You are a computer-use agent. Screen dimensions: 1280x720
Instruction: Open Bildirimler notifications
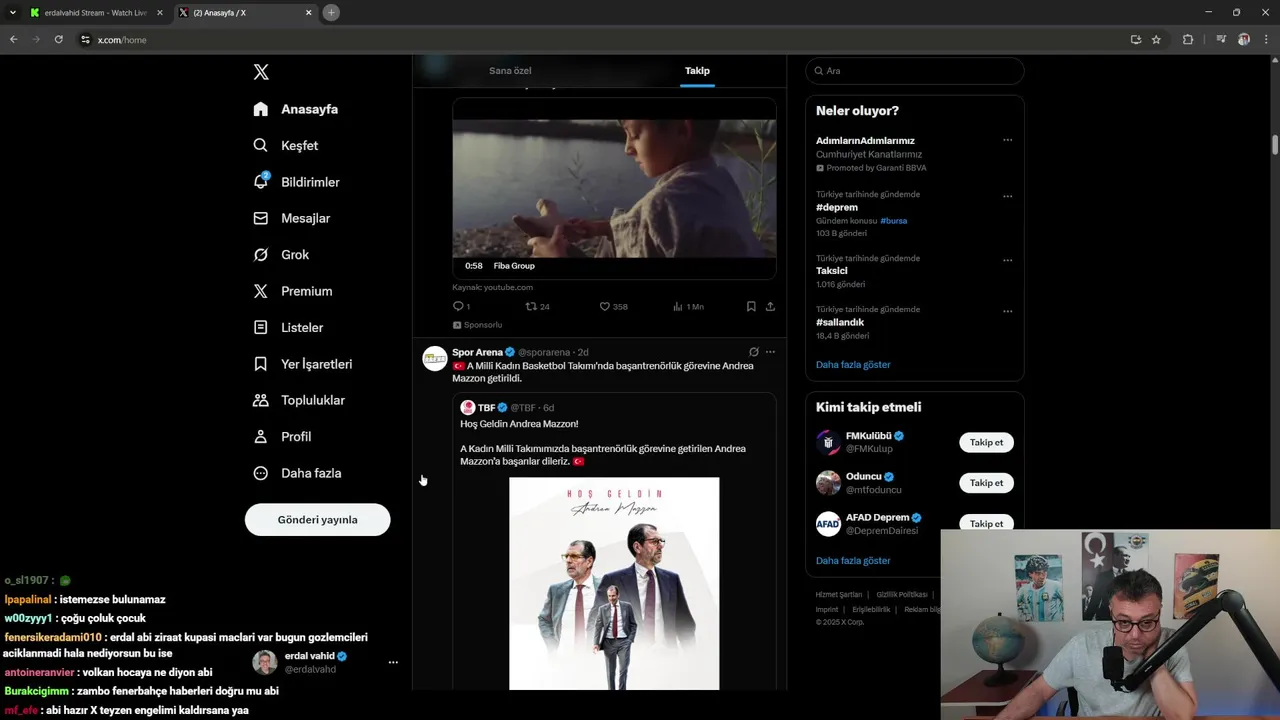coord(297,182)
